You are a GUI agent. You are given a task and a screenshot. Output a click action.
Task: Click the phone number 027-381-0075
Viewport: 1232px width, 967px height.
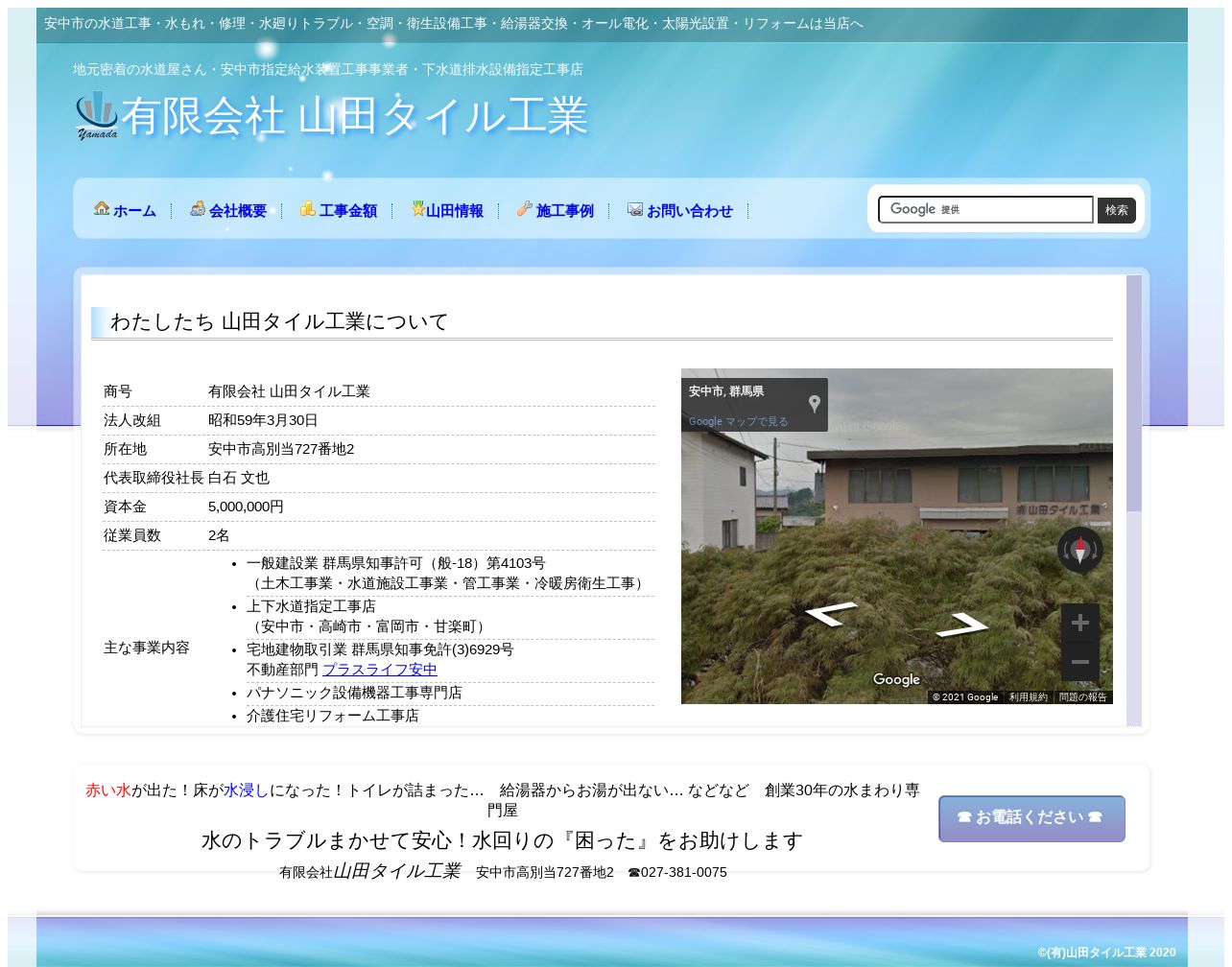pos(684,872)
